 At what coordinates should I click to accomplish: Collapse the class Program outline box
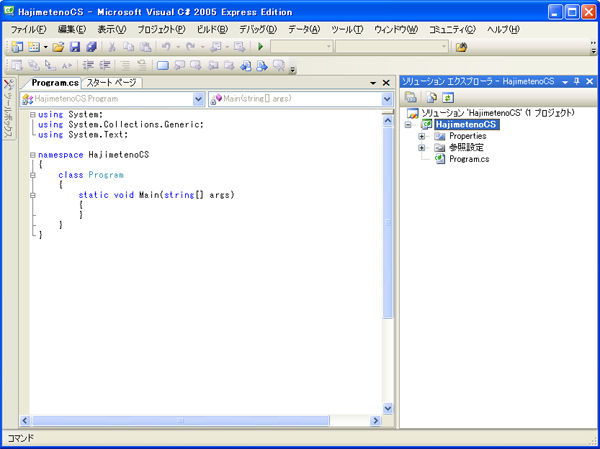click(33, 175)
